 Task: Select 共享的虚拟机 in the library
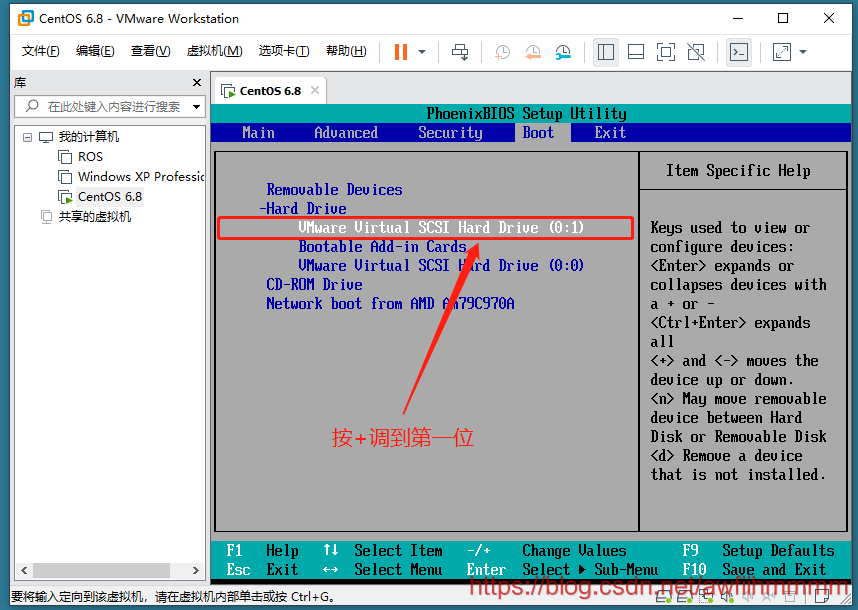(95, 217)
